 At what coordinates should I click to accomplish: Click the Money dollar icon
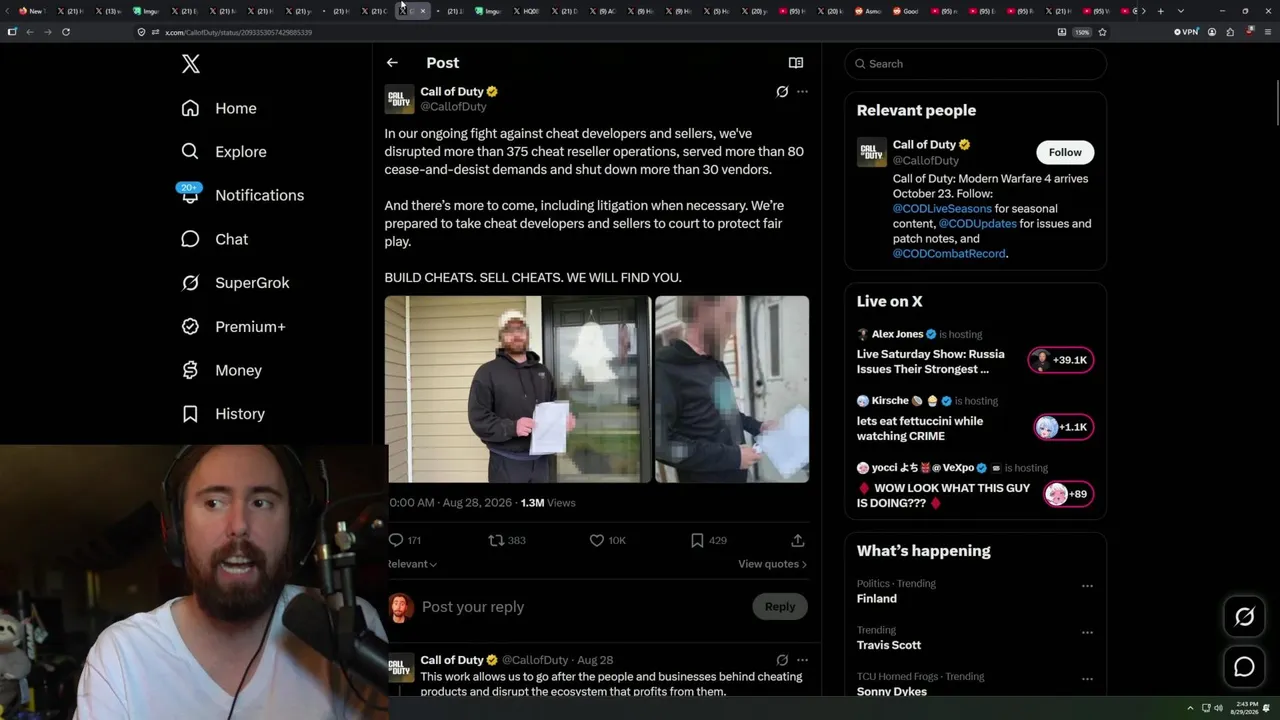190,370
